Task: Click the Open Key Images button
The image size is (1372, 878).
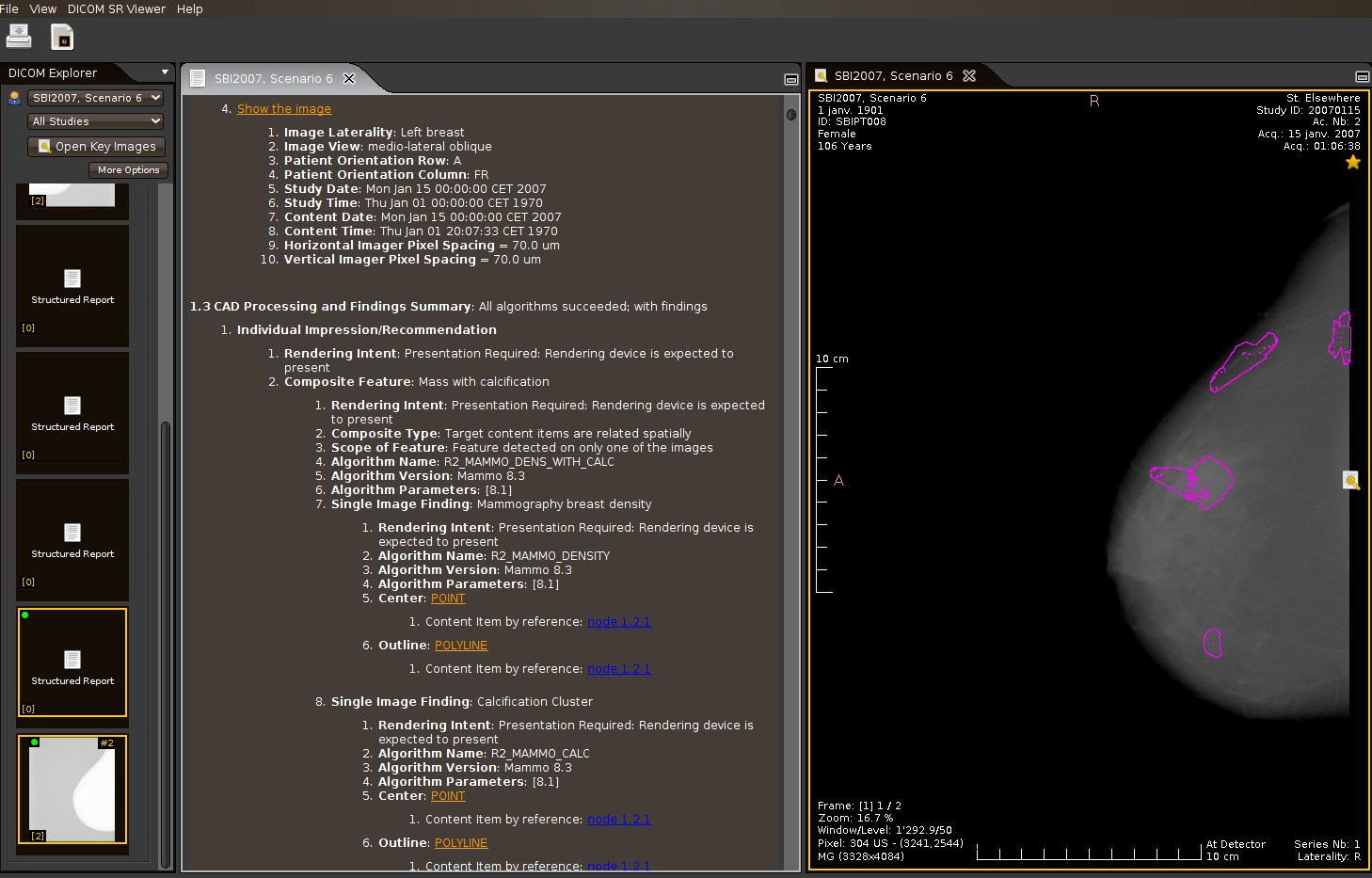Action: [97, 147]
